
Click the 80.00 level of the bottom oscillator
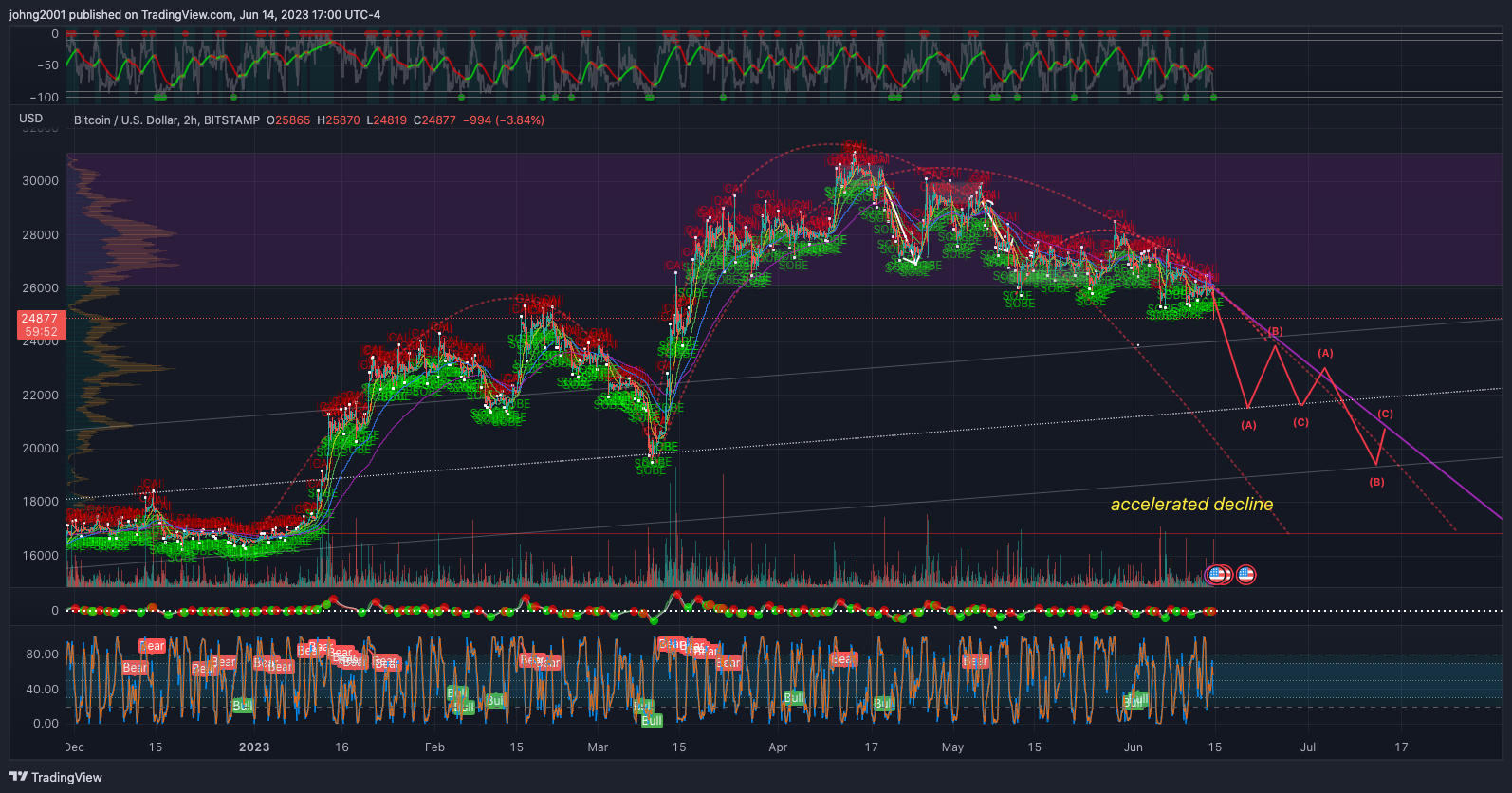(43, 655)
